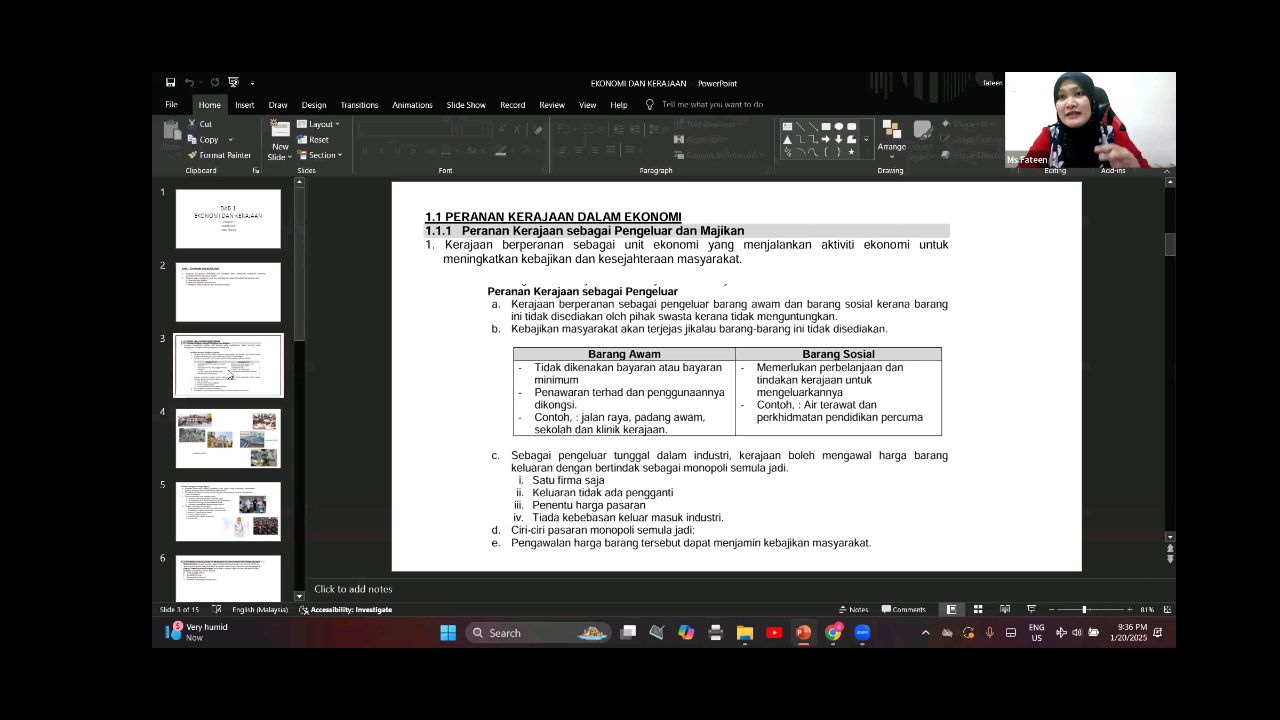This screenshot has width=1280, height=720.
Task: Open Clipboard pane dialog launcher
Action: [255, 171]
